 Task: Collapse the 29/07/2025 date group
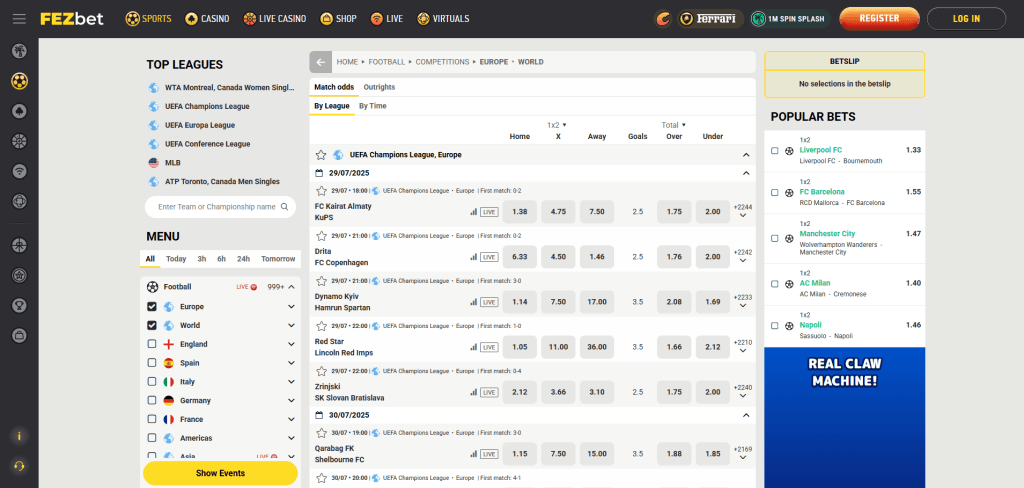746,173
